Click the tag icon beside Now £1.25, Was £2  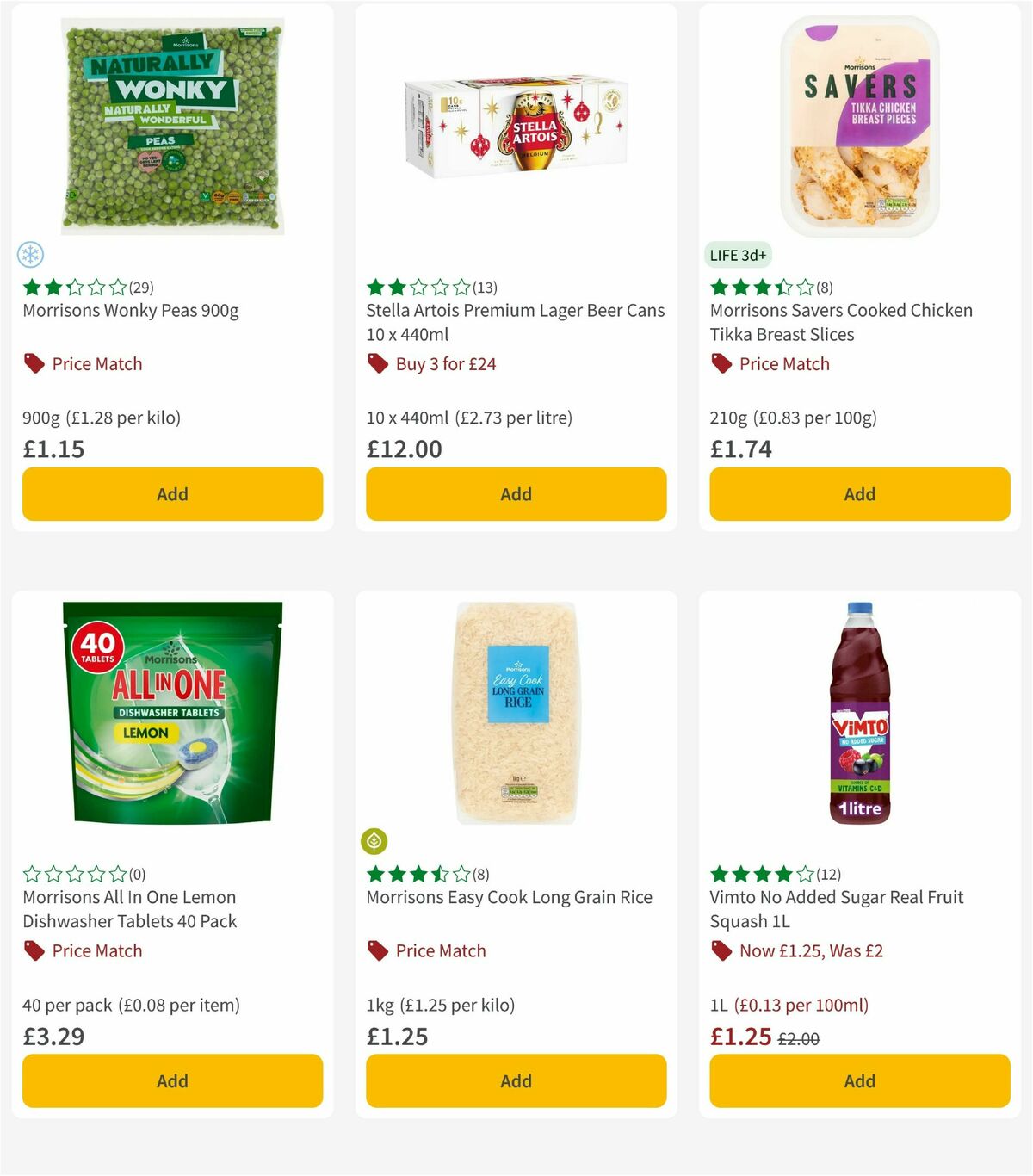pyautogui.click(x=721, y=950)
